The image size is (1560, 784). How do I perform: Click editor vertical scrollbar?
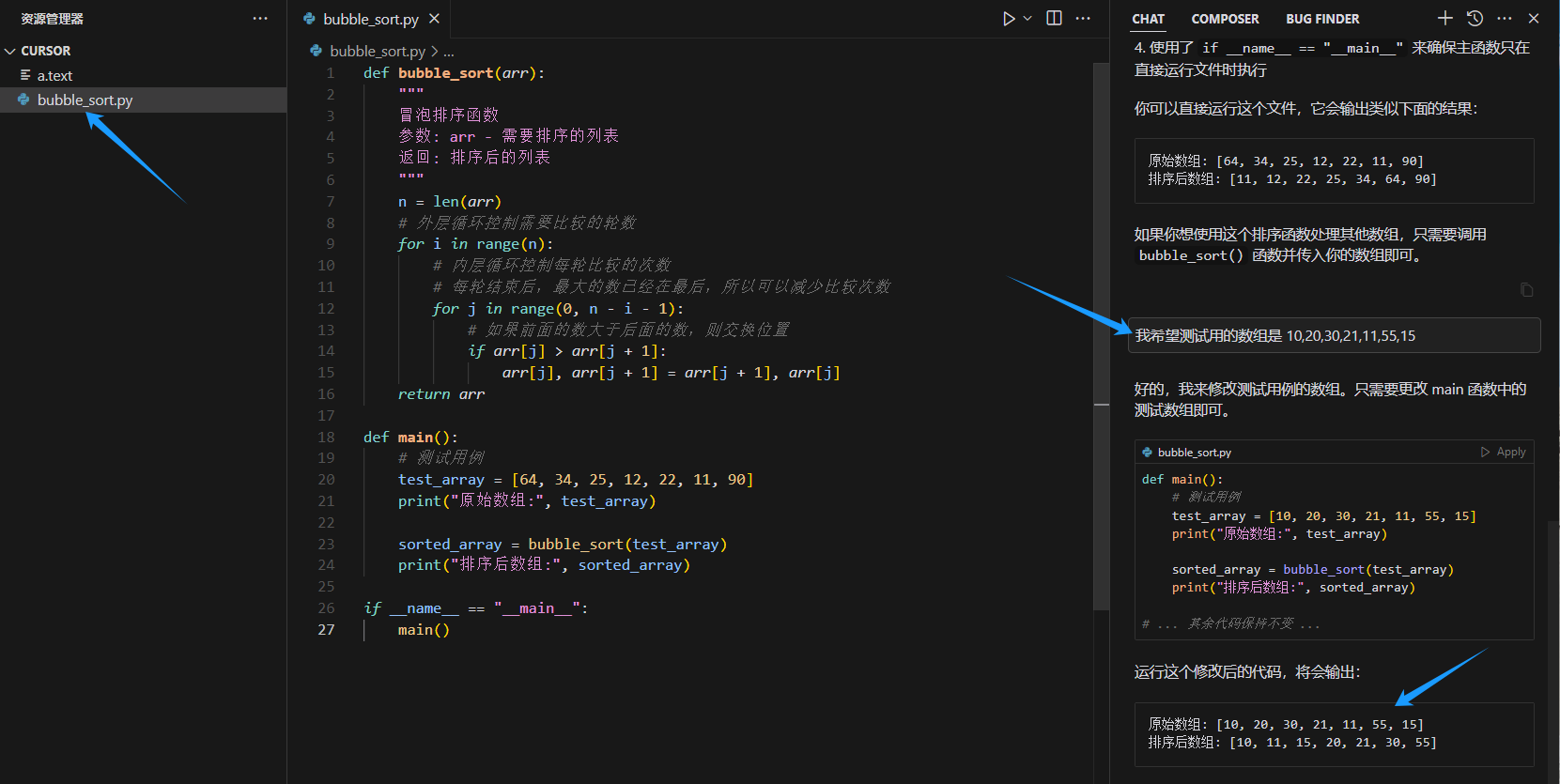pos(1102,338)
